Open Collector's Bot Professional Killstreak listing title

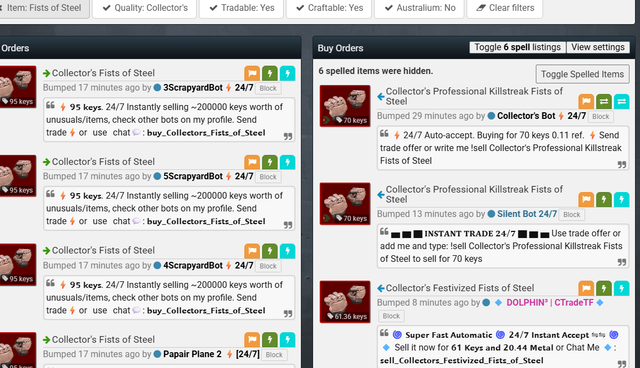pyautogui.click(x=474, y=96)
